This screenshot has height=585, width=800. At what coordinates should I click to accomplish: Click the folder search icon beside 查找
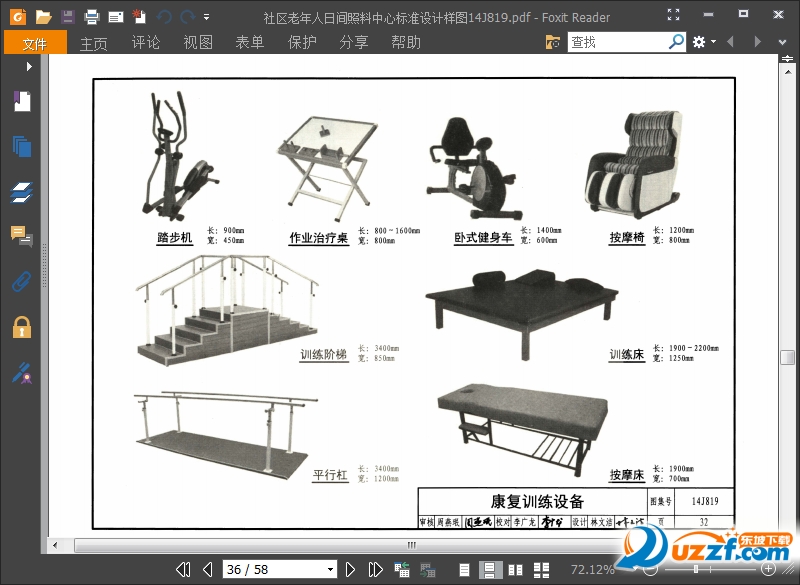tap(553, 42)
